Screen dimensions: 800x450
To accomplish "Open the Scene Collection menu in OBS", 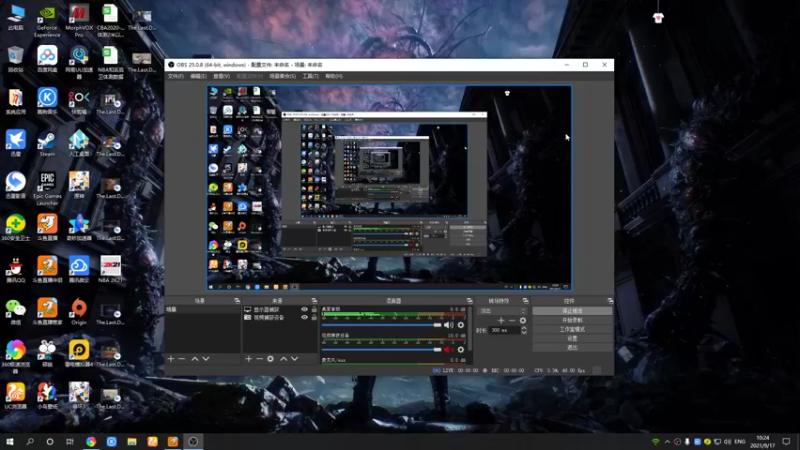I will [x=283, y=76].
